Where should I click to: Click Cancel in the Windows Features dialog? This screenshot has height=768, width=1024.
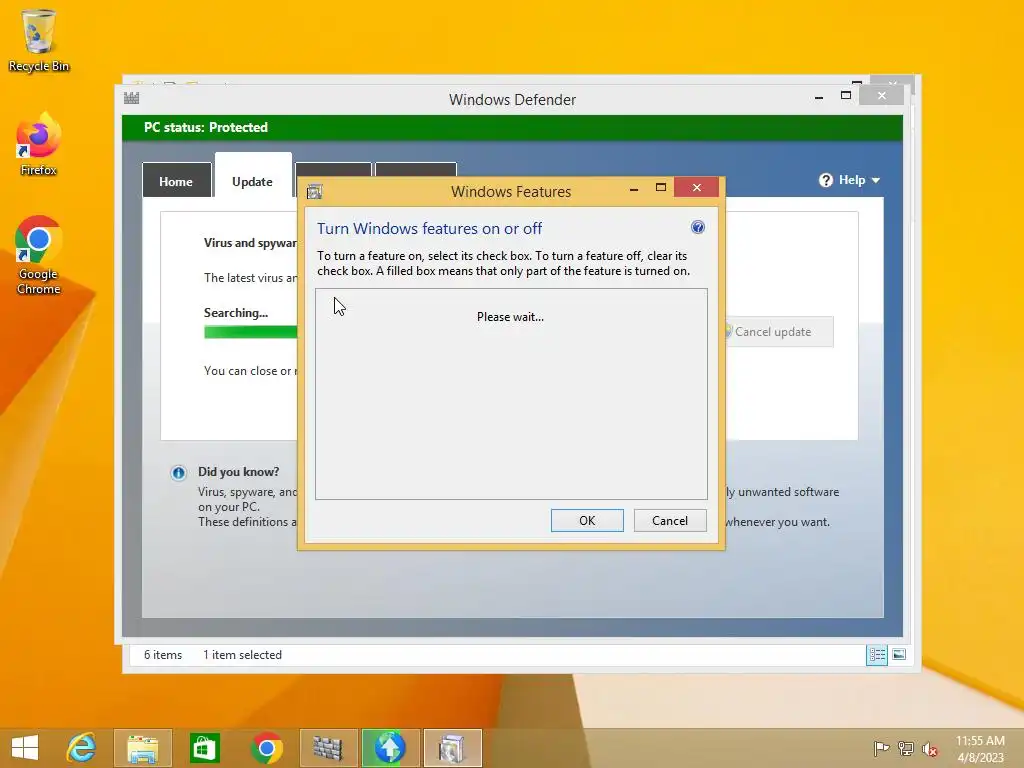tap(670, 520)
